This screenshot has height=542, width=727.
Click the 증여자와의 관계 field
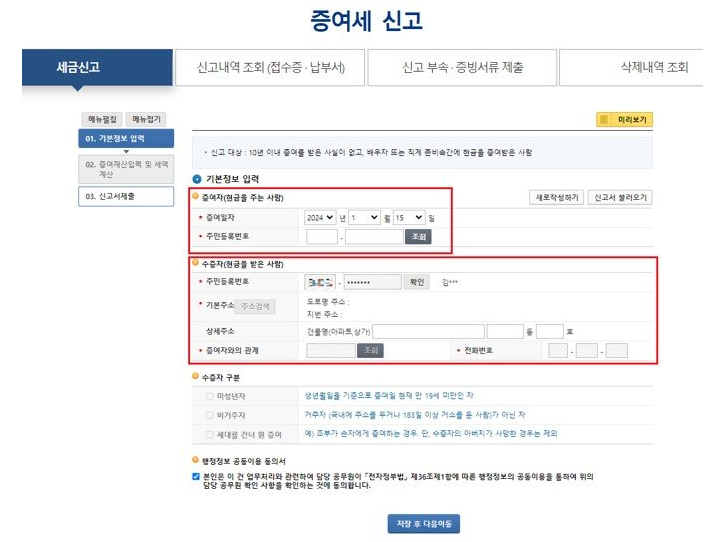pos(331,351)
